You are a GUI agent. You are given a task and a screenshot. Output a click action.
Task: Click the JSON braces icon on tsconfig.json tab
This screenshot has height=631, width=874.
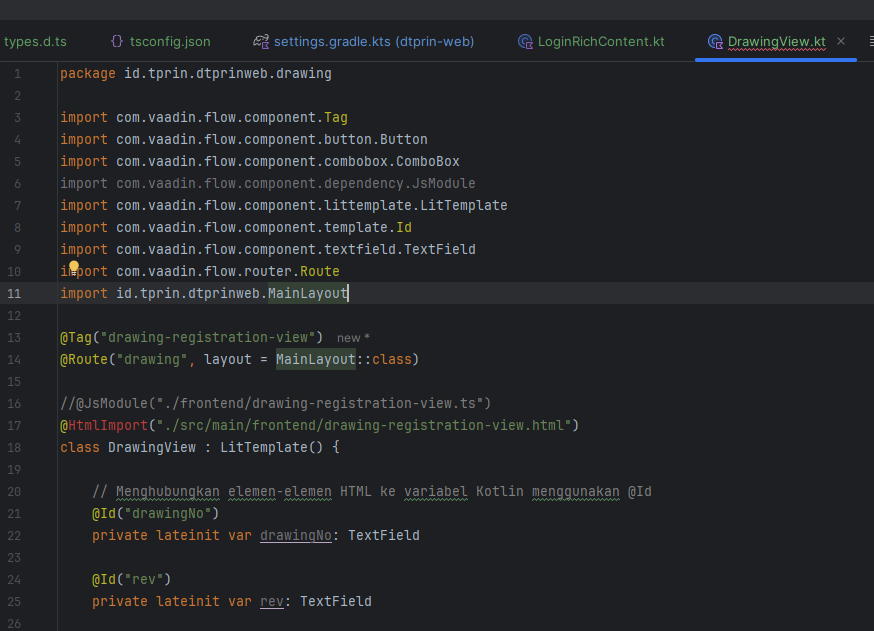coord(117,42)
